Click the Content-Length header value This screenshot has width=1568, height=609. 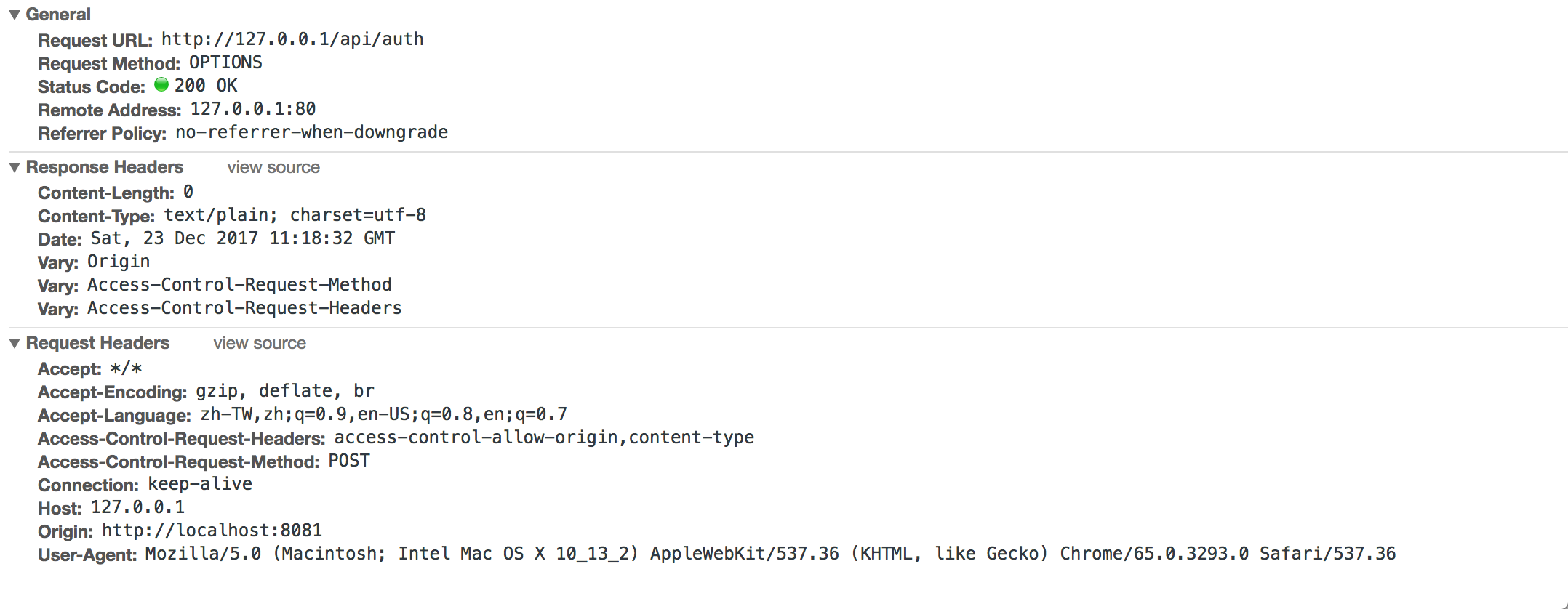pos(188,191)
